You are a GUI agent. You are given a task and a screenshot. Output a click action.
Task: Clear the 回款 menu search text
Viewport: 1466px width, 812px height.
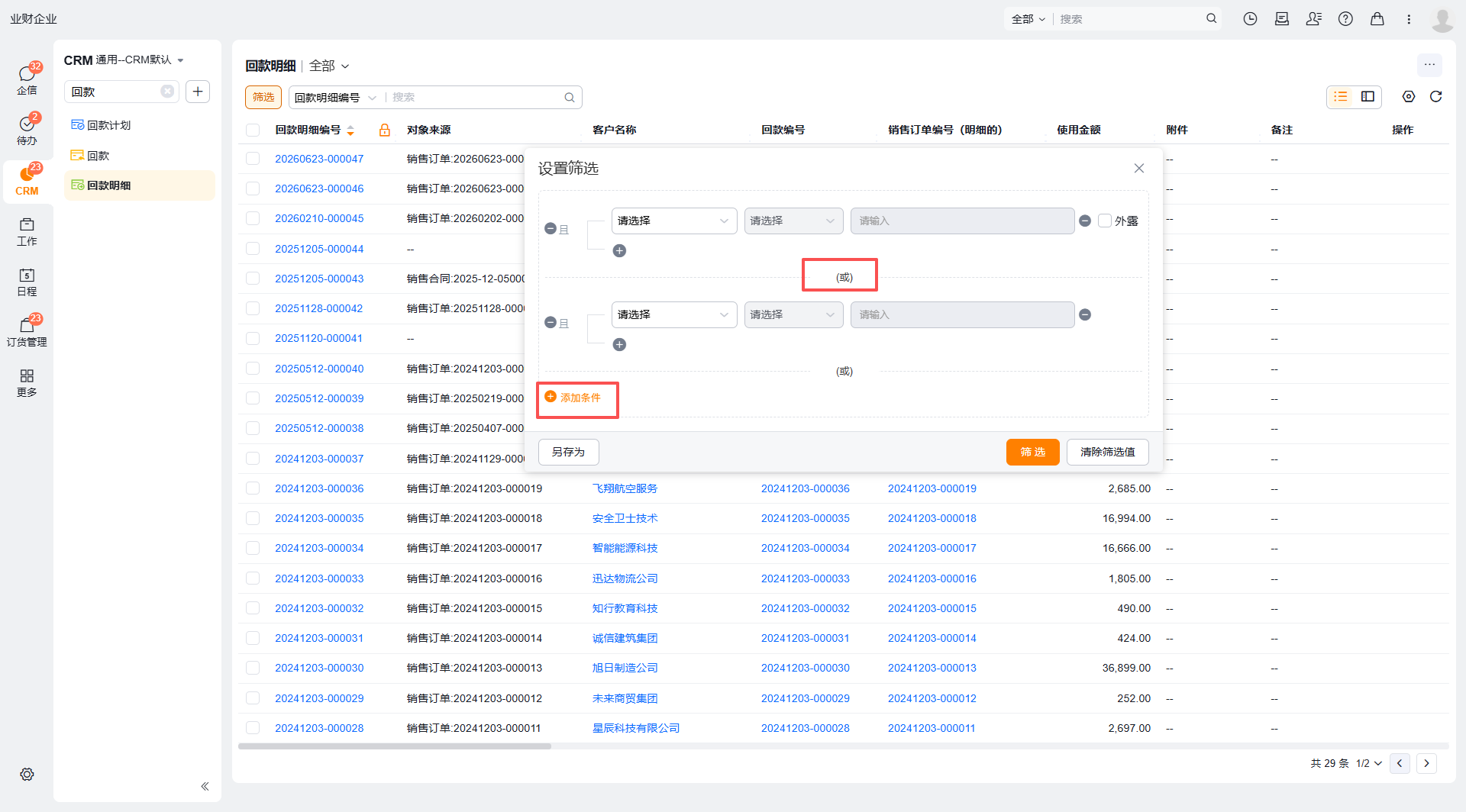tap(167, 92)
